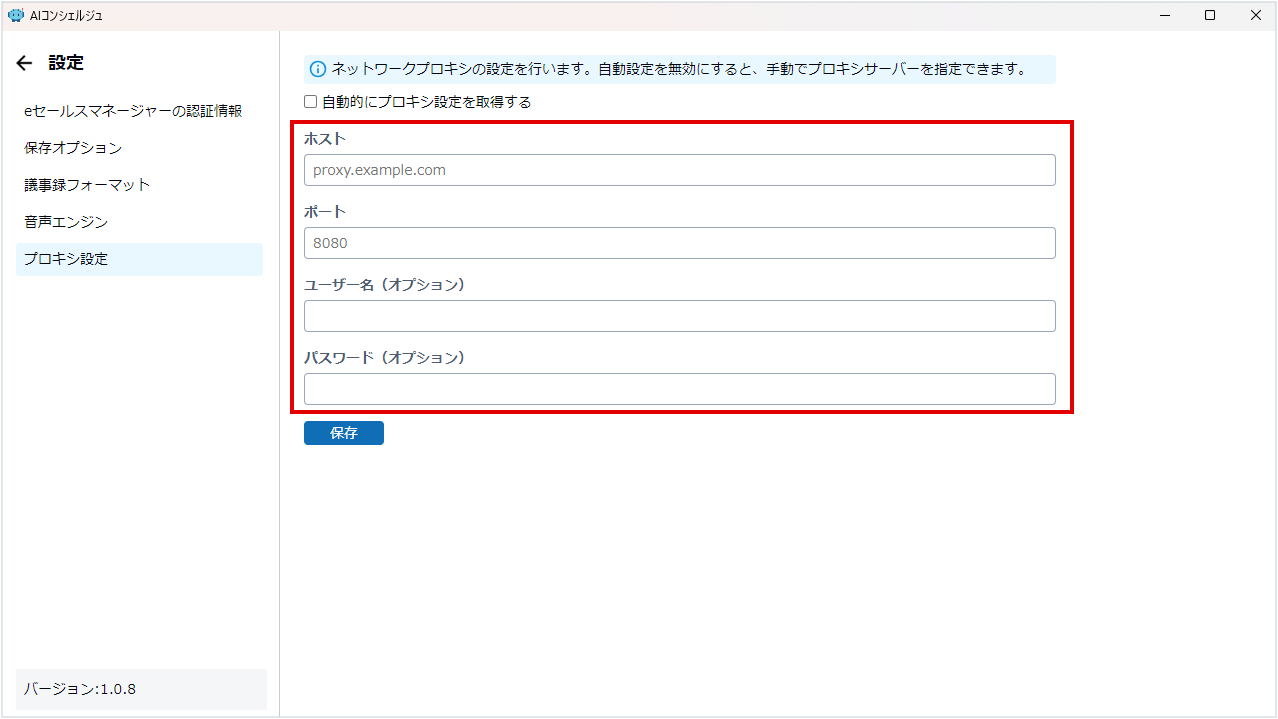Screen dimensions: 1278x719
Task: Click into the パスワード (オプション) field
Action: point(679,389)
